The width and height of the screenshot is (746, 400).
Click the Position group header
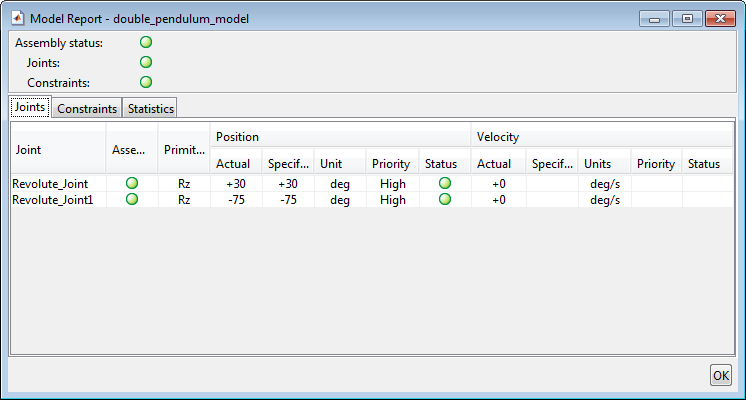tap(340, 137)
